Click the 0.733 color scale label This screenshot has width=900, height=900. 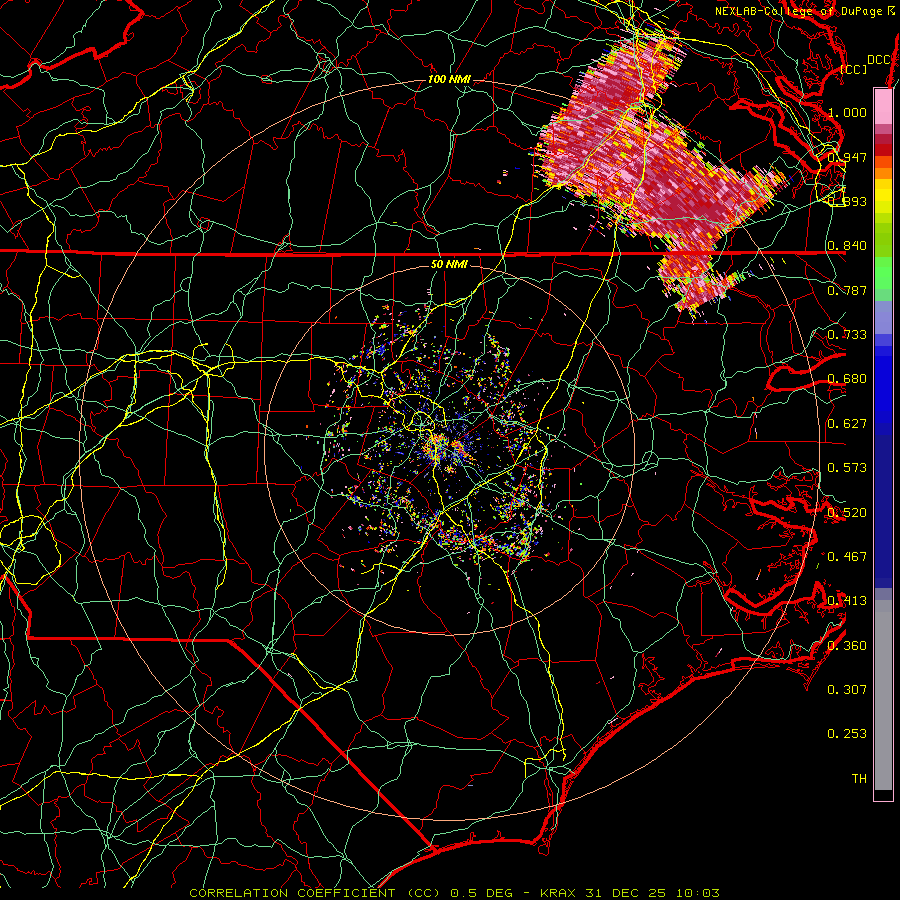click(x=847, y=335)
